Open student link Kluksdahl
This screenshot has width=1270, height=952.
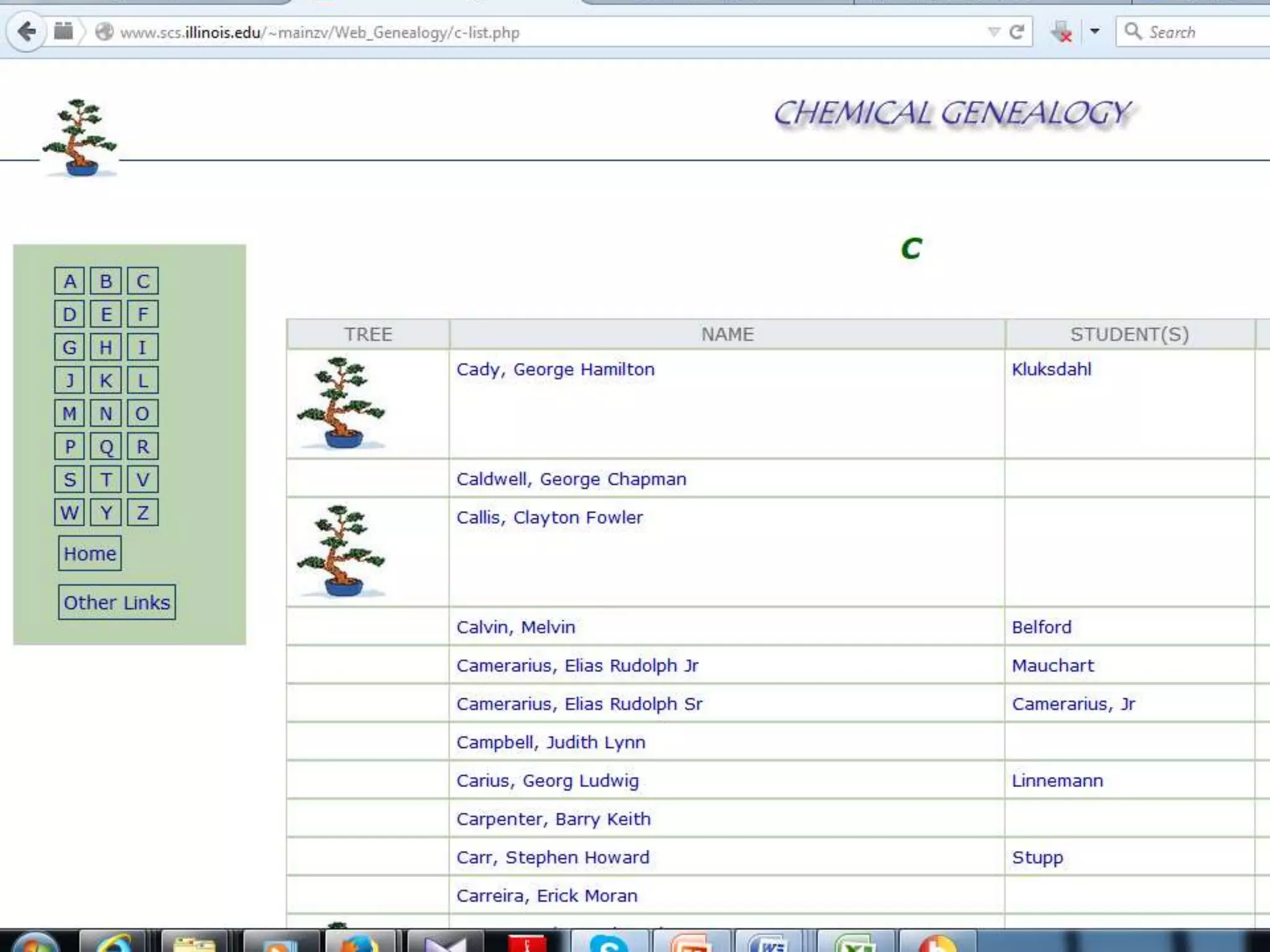(x=1051, y=369)
